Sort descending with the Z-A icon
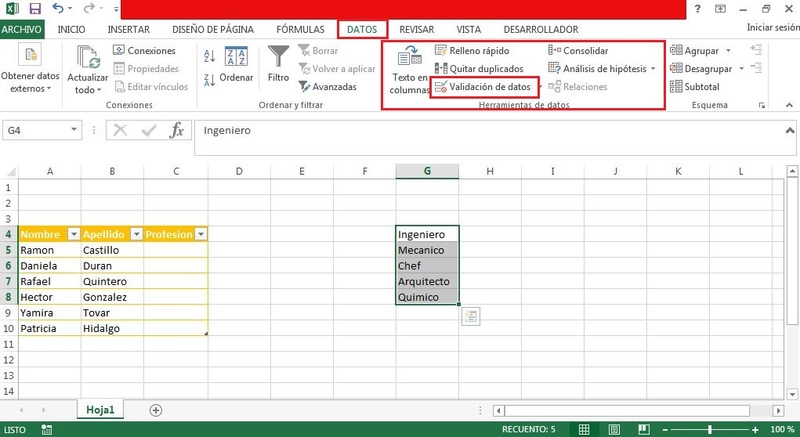The width and height of the screenshot is (800, 437). pos(209,80)
